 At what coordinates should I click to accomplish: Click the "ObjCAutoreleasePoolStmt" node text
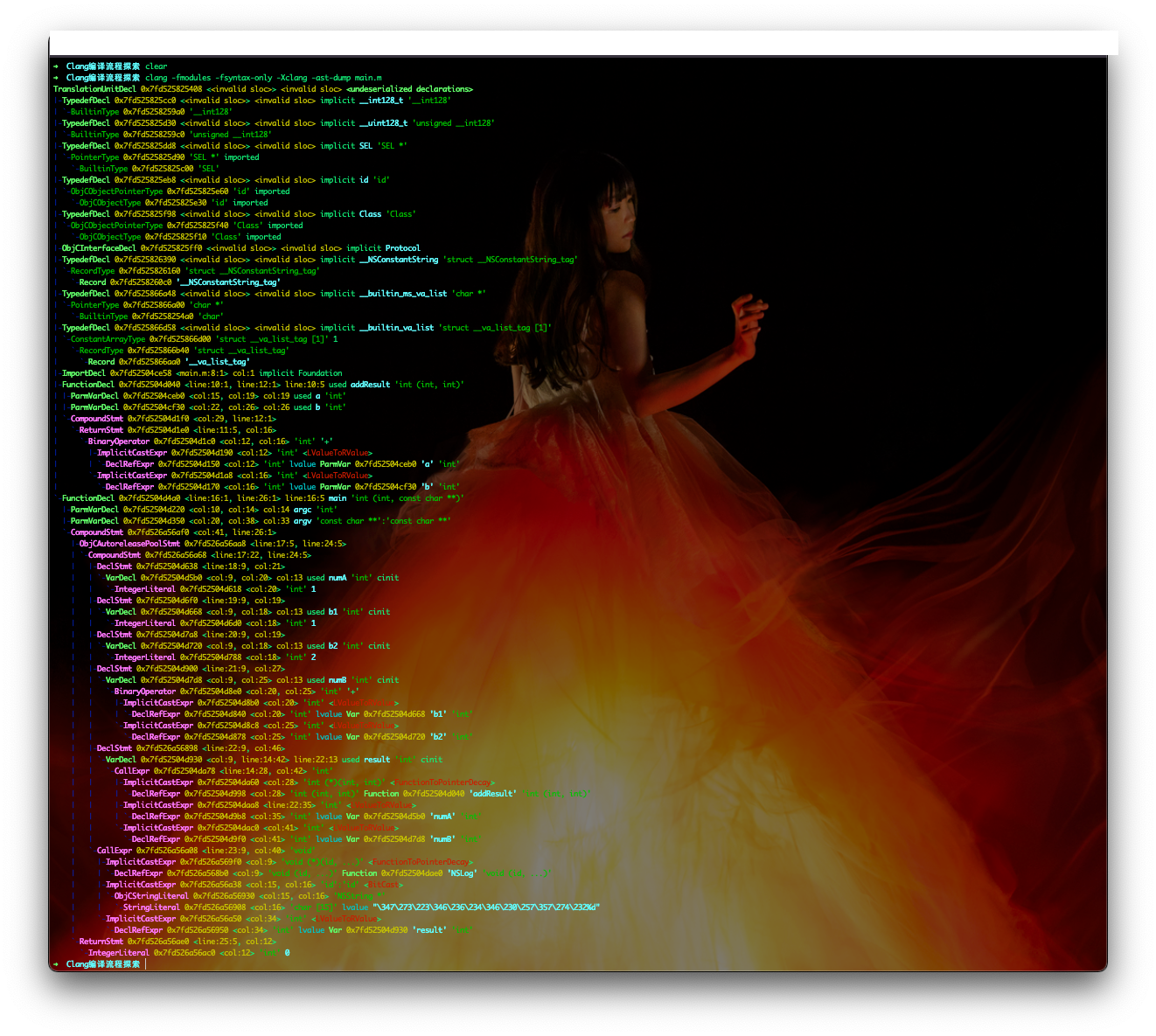(129, 544)
